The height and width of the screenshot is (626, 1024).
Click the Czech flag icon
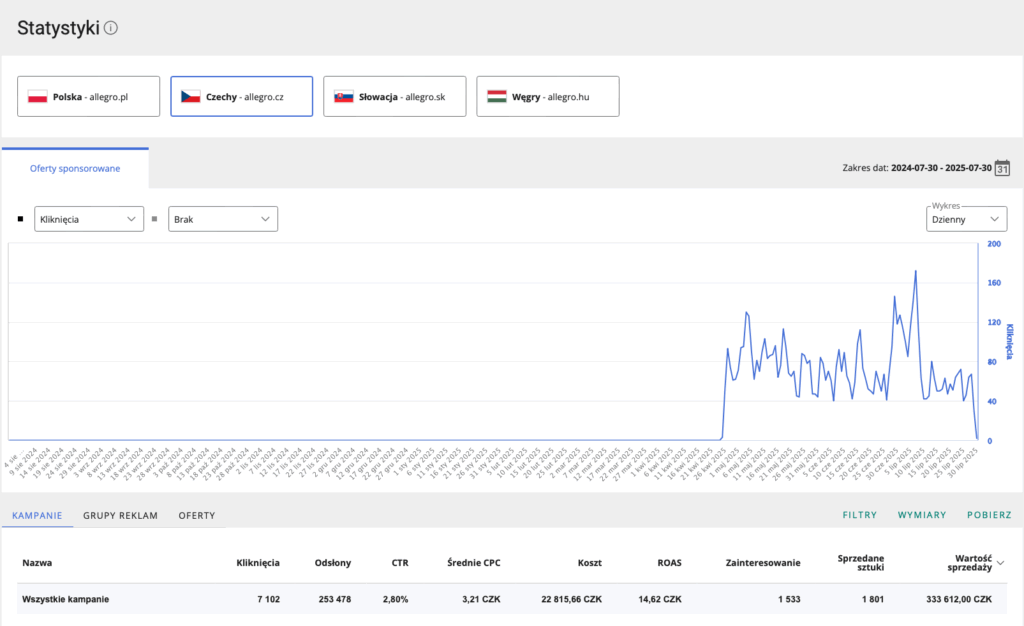190,97
